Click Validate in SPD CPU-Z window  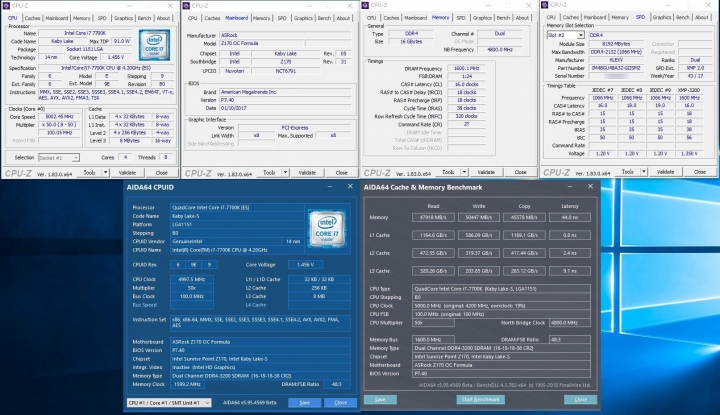(665, 172)
